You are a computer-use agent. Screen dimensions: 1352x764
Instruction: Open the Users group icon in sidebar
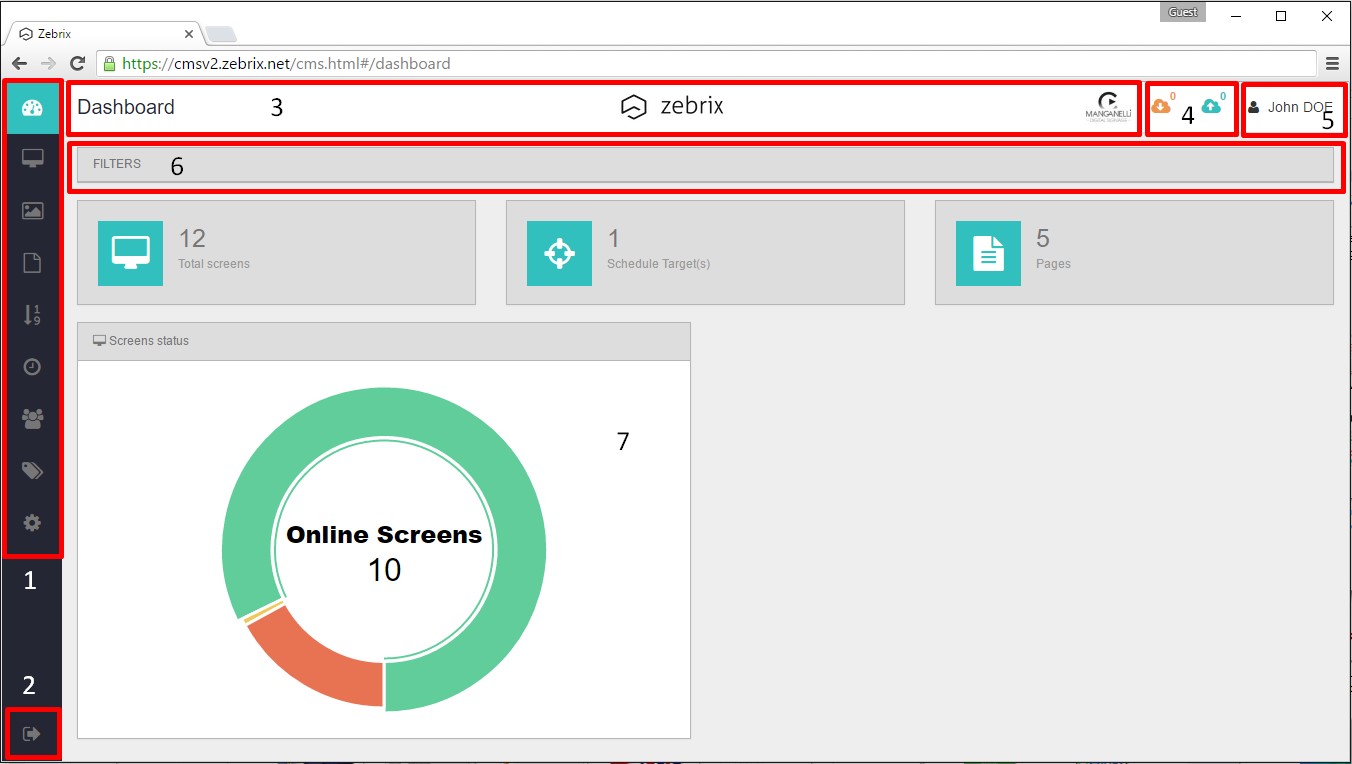(33, 419)
